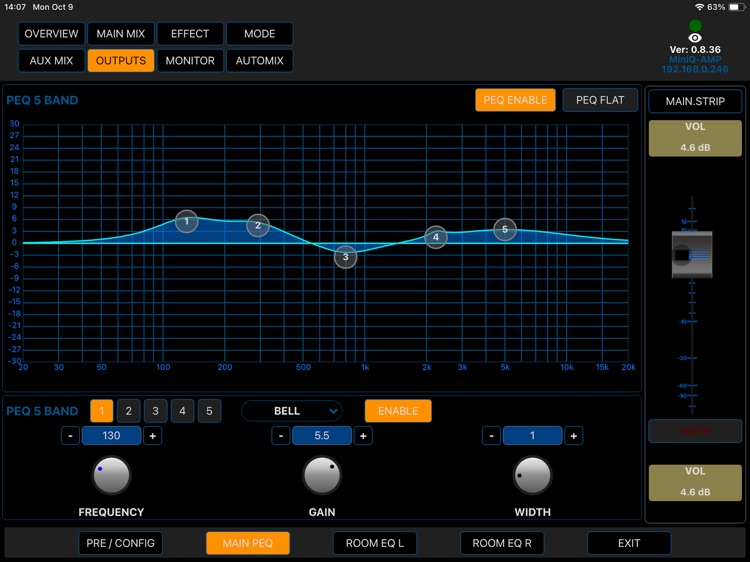Toggle the MUTE button on main strip
The height and width of the screenshot is (562, 750).
(695, 431)
